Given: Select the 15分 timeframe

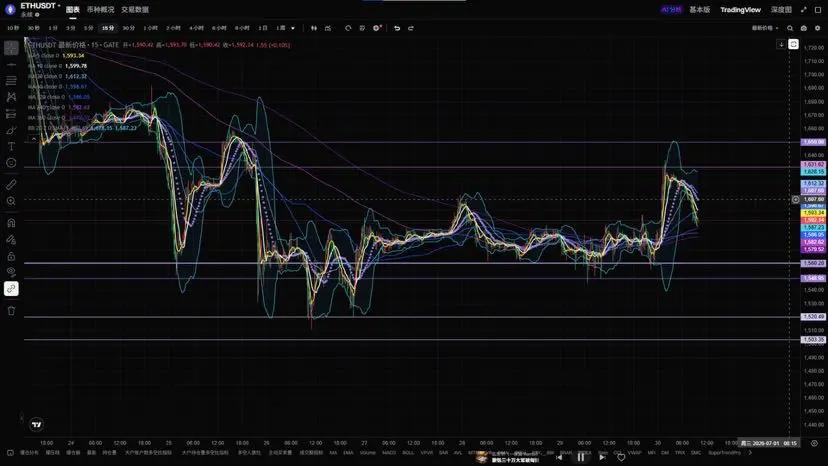Looking at the screenshot, I should click(108, 28).
